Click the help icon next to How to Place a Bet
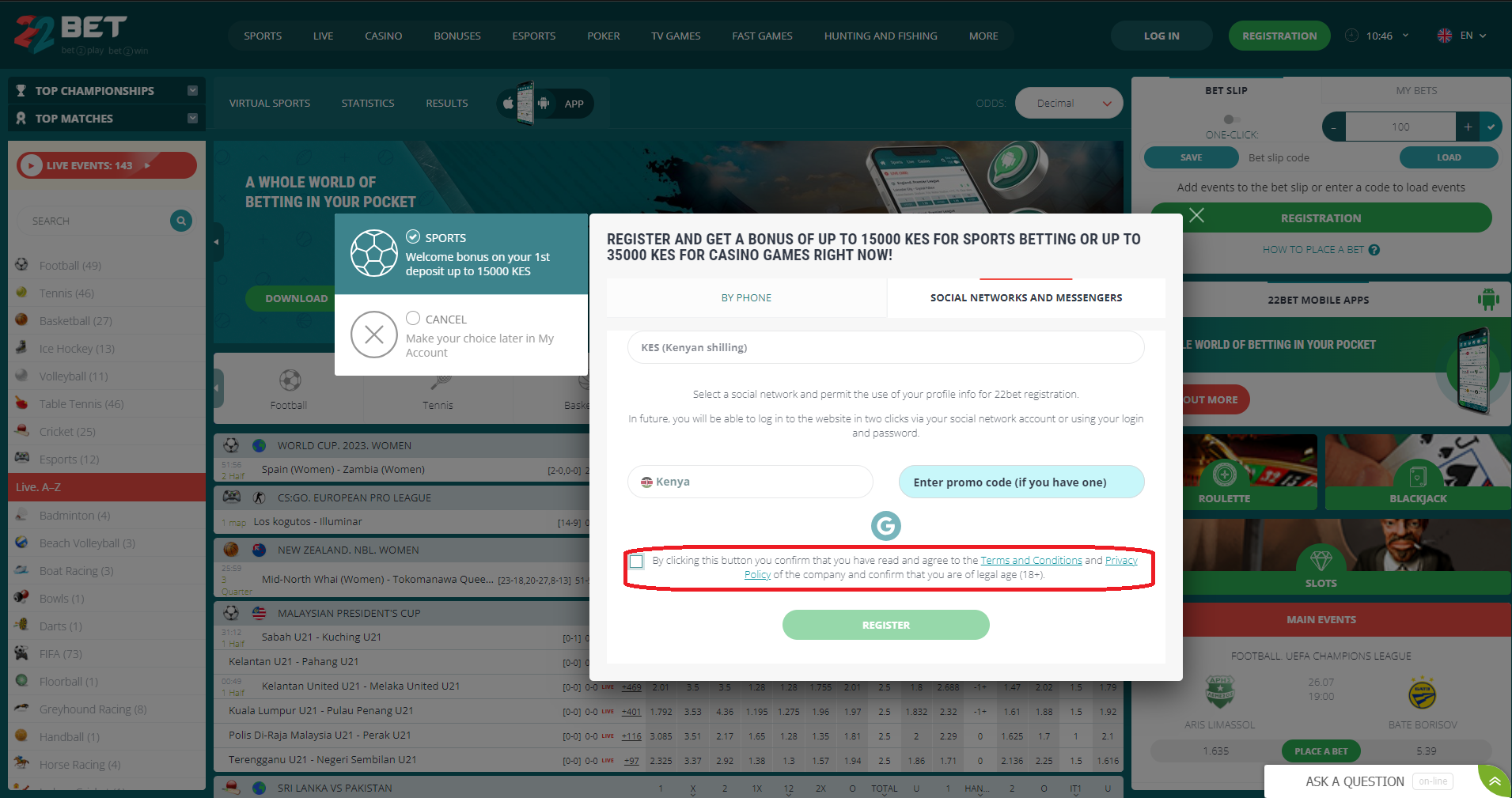Screen dimensions: 1512x798 point(1374,250)
